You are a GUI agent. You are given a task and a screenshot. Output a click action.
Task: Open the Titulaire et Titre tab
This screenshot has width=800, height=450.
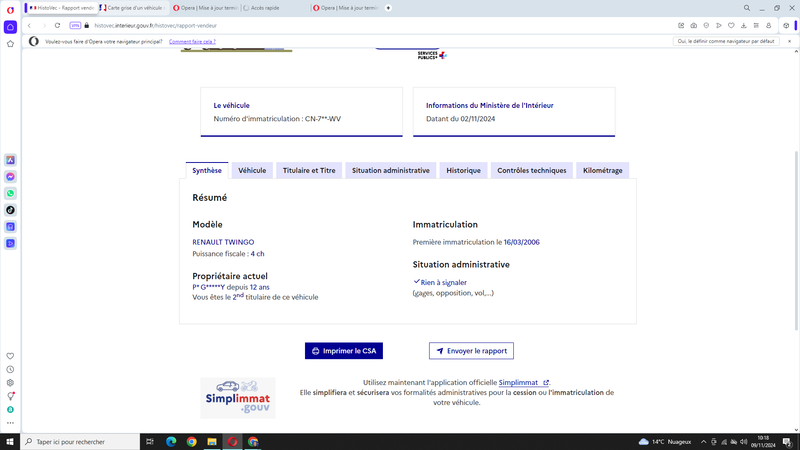309,170
